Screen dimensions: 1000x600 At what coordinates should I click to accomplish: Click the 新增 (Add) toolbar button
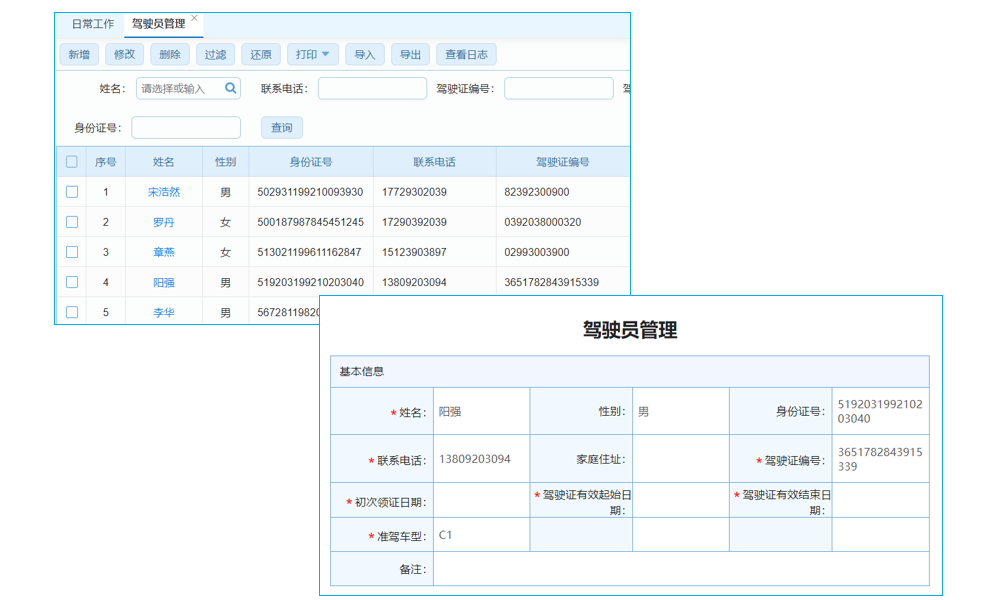(78, 54)
